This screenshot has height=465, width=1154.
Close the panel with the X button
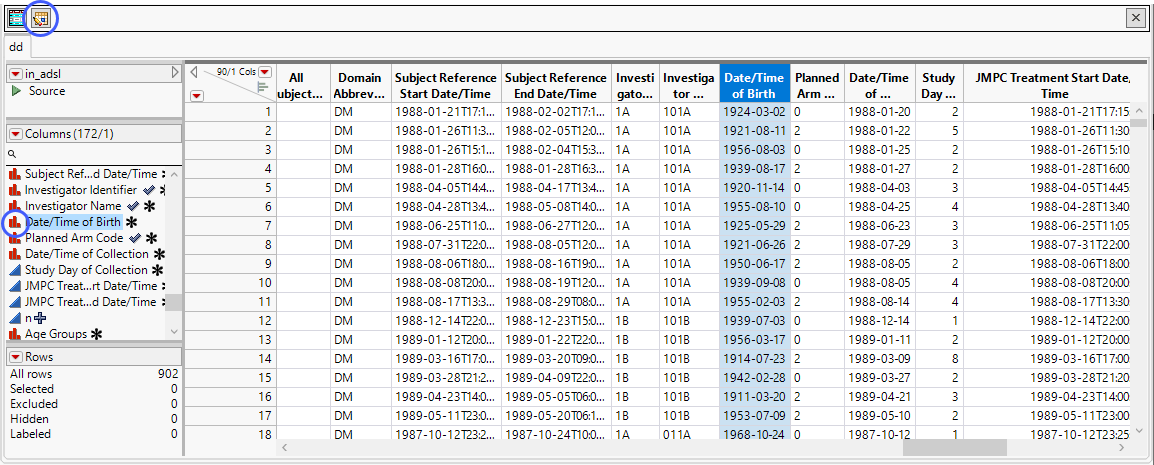pos(1135,17)
